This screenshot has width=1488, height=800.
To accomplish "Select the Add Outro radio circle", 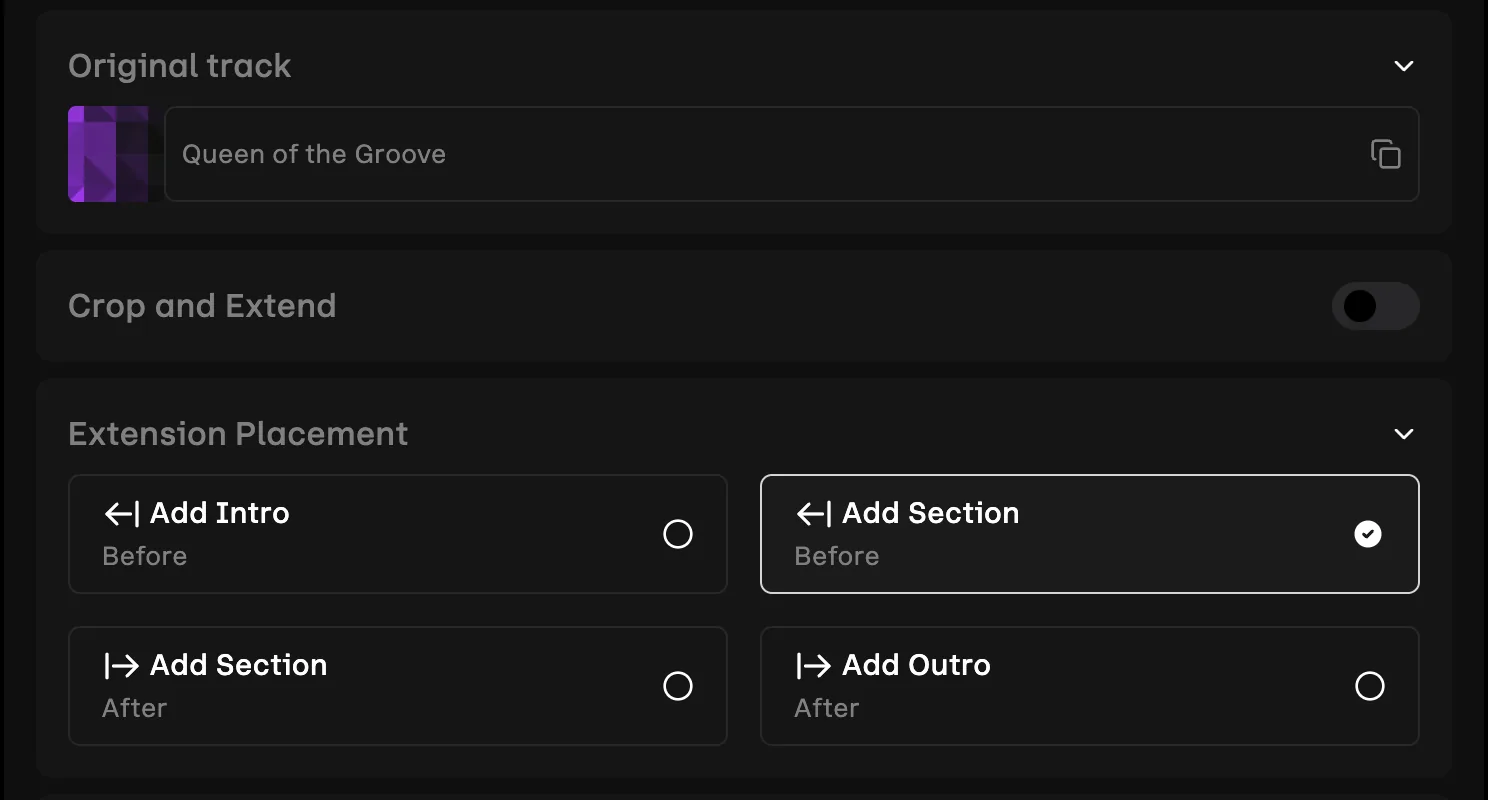I will (x=1370, y=686).
